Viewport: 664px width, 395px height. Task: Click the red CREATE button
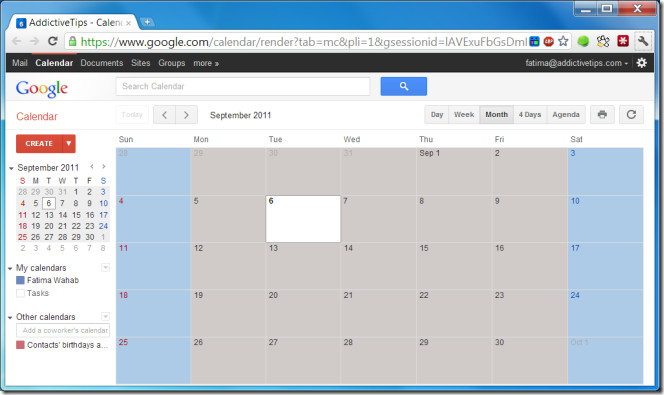tap(39, 144)
